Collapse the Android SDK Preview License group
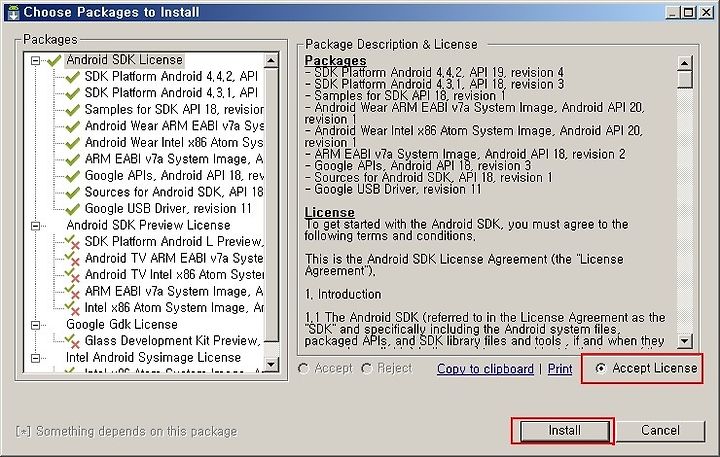 tap(35, 226)
